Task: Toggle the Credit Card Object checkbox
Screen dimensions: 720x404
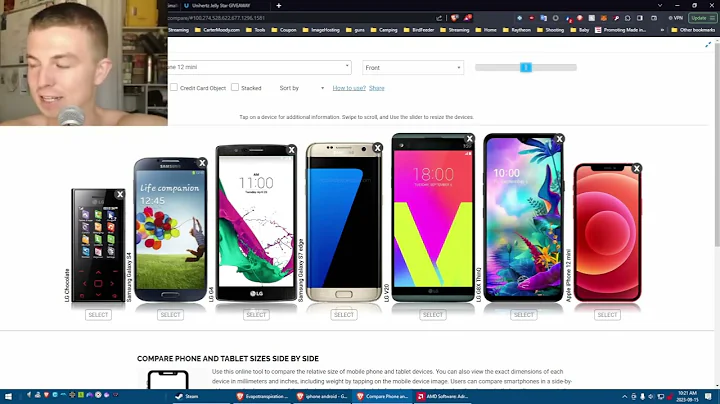Action: pyautogui.click(x=174, y=87)
